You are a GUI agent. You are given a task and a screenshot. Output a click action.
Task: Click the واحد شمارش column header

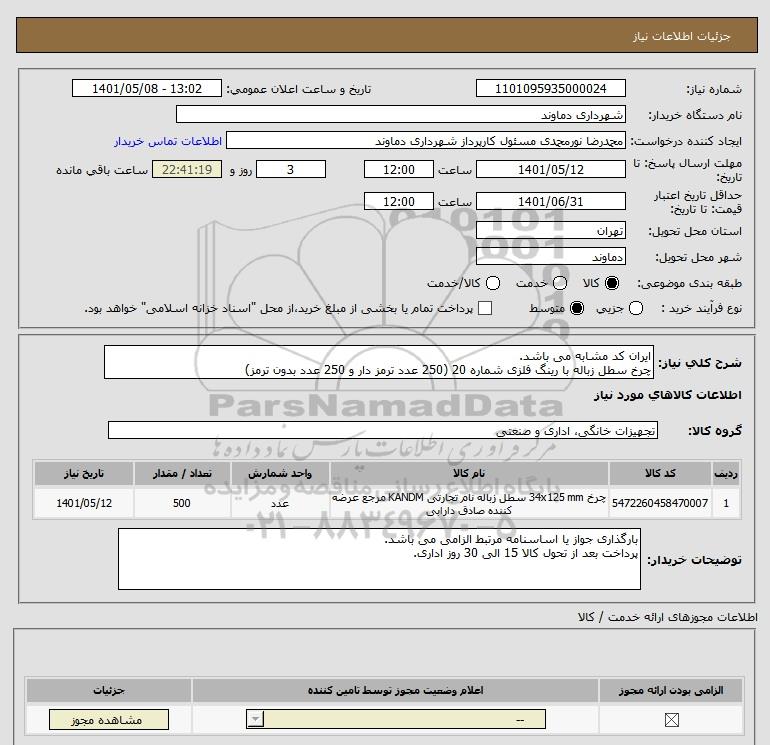click(x=280, y=473)
